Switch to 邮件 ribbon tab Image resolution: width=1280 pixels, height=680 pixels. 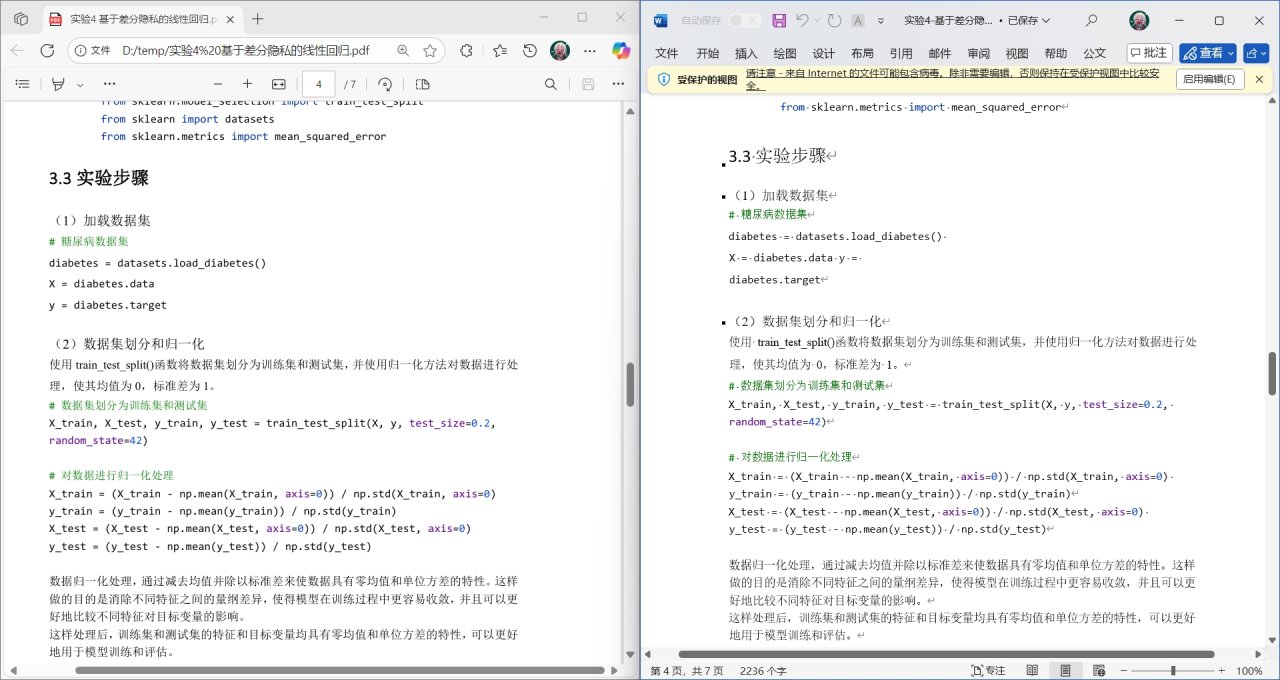point(940,53)
